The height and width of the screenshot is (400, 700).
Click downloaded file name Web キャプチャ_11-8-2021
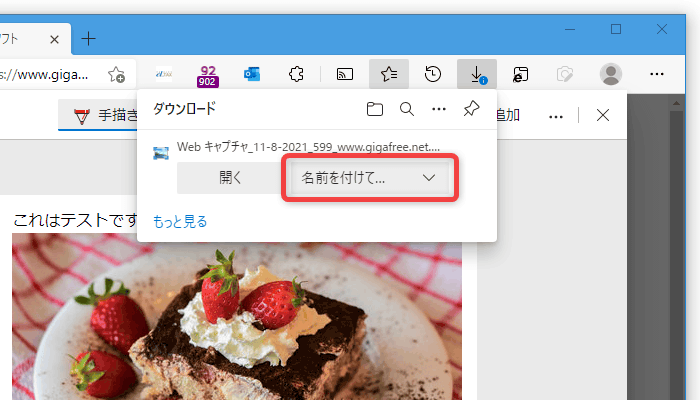308,146
